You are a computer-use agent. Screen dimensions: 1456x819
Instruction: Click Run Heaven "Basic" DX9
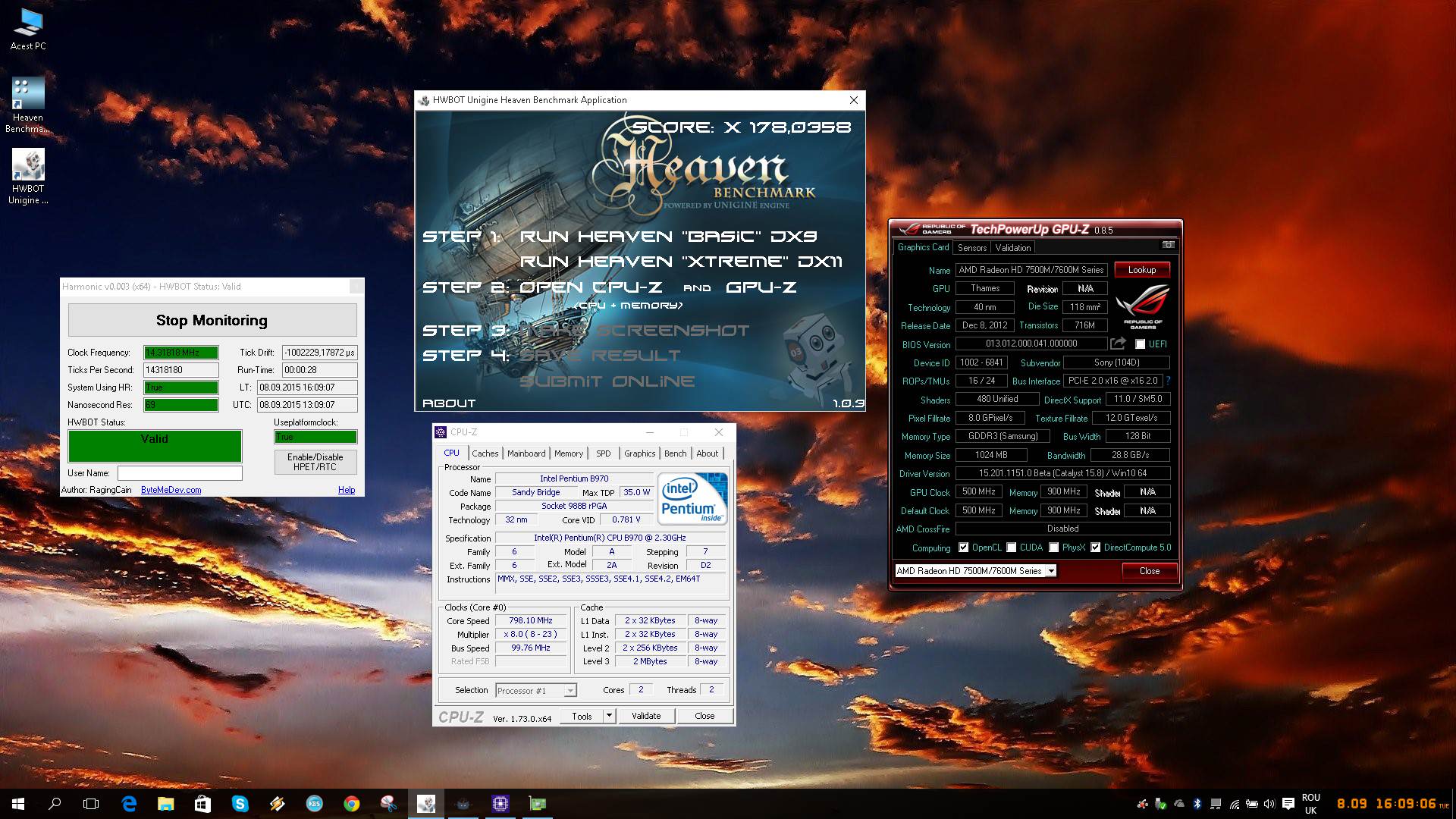click(668, 237)
